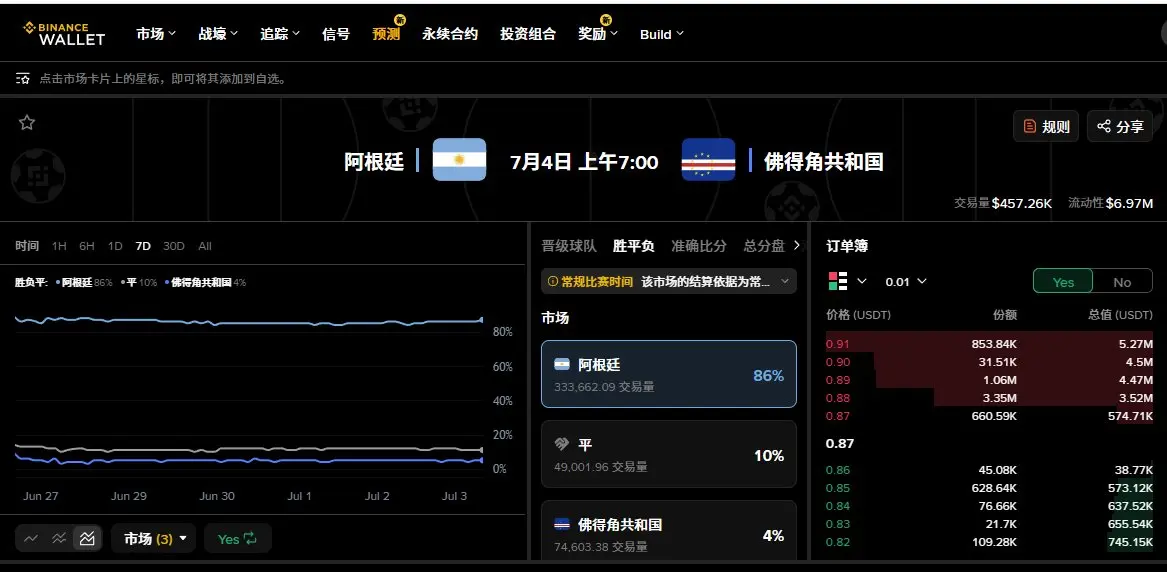The width and height of the screenshot is (1167, 572).
Task: Set chart time range to 6H
Action: pos(87,245)
